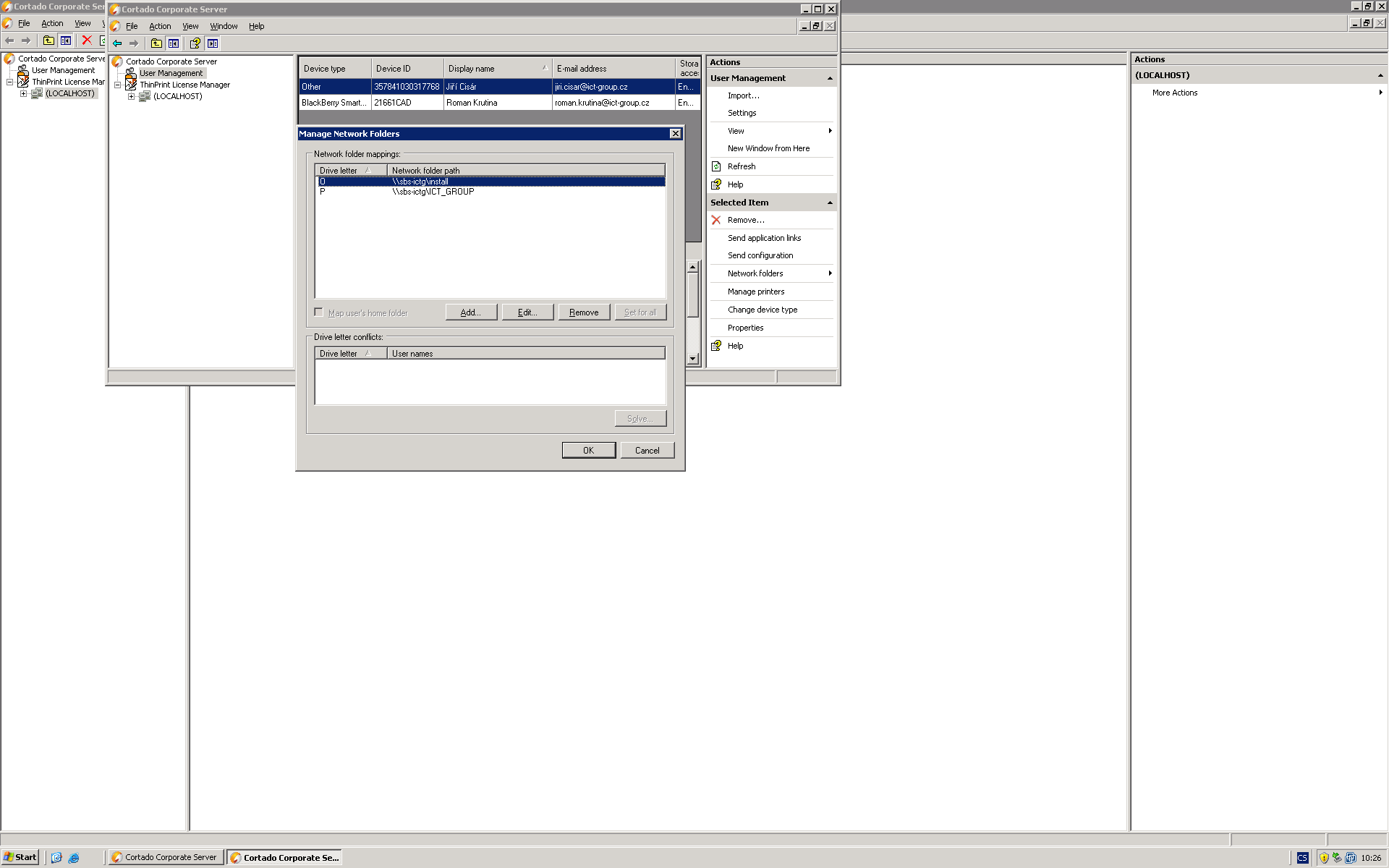Click the Refresh icon in Actions pane

click(716, 166)
